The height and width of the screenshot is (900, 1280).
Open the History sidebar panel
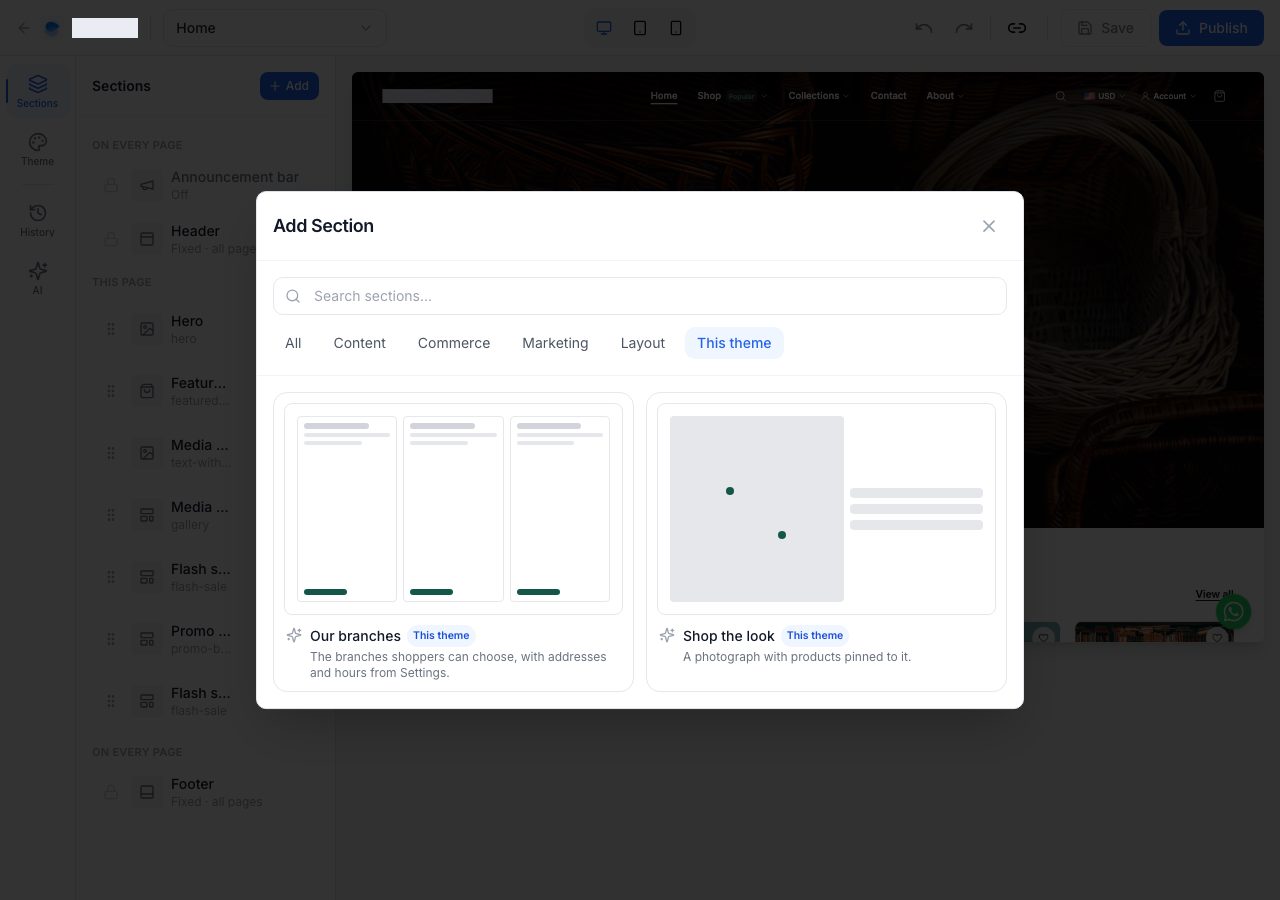pyautogui.click(x=38, y=220)
